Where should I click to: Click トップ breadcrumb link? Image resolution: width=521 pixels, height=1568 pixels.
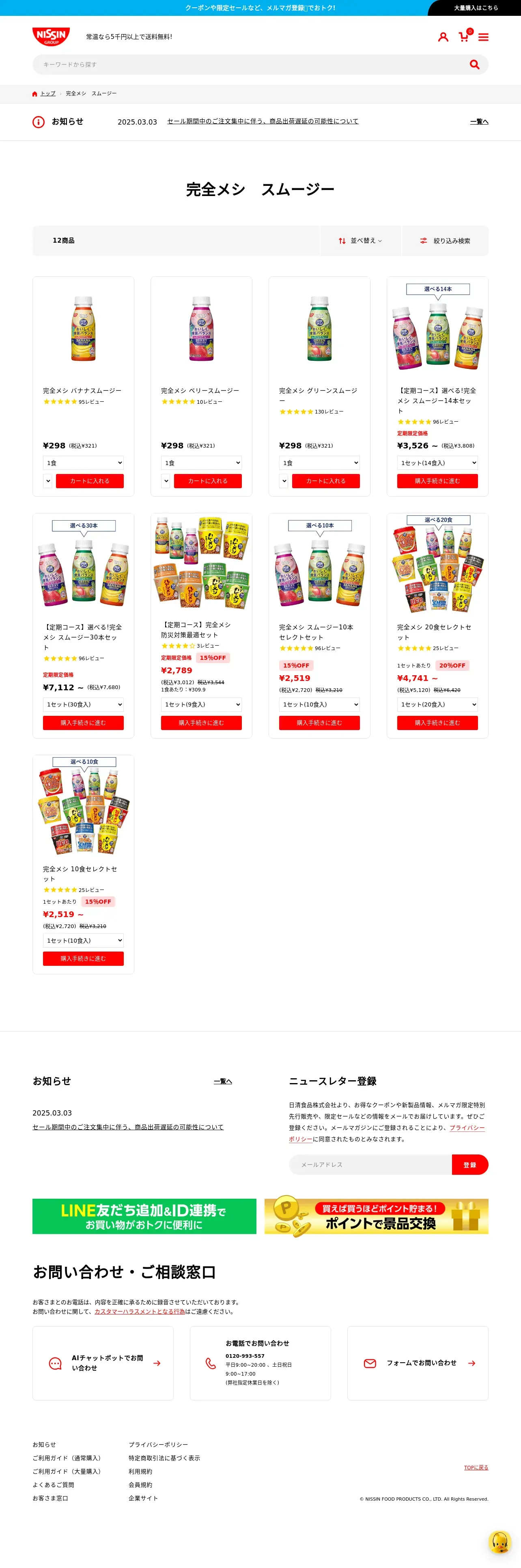click(x=48, y=94)
